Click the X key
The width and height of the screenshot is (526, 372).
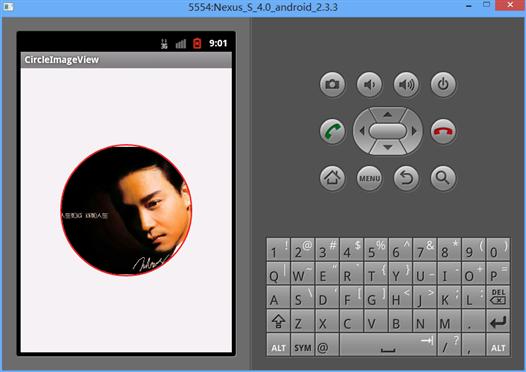(x=327, y=321)
